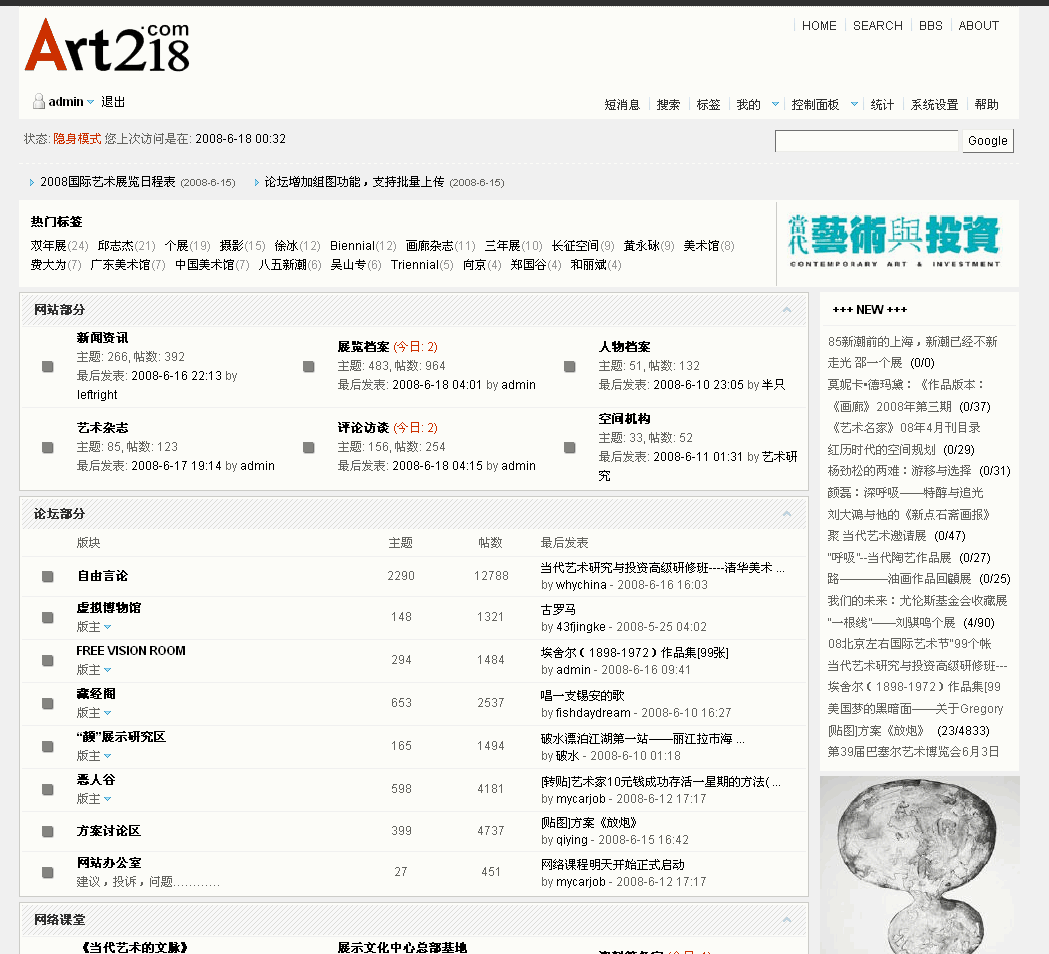The width and height of the screenshot is (1049, 954).
Task: Click the forum status icon beside 展览档案
Action: pos(308,367)
